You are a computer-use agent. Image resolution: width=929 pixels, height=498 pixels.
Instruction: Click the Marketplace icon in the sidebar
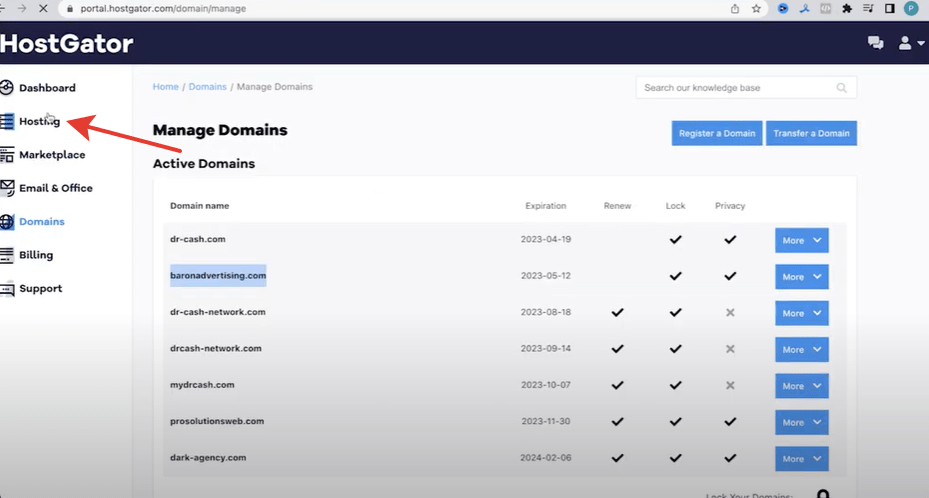(7, 155)
